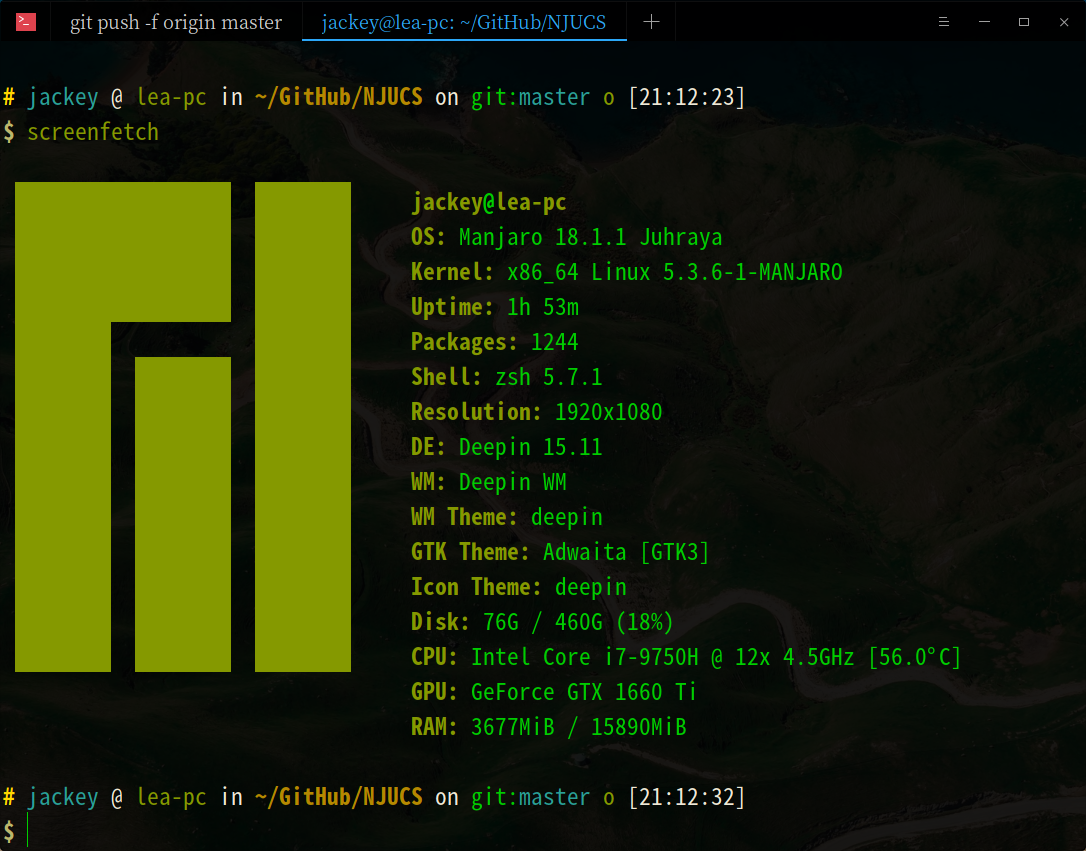Image resolution: width=1086 pixels, height=851 pixels.
Task: Maximize the terminal window
Action: [x=1024, y=22]
